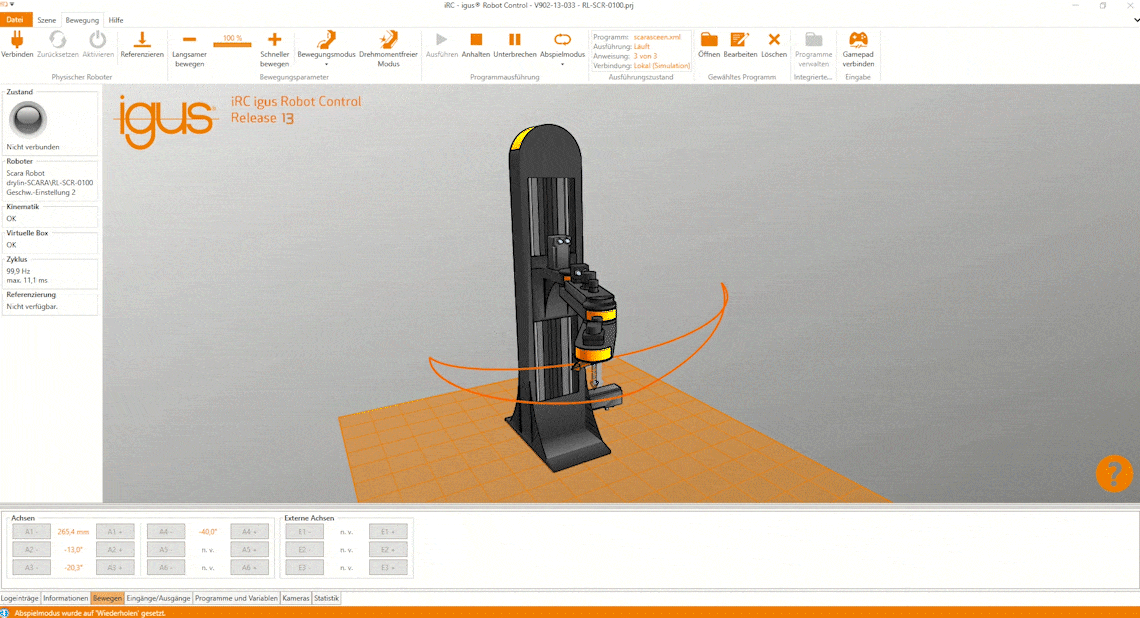
Task: Collapse the ribbon with chevron arrow
Action: 1136,20
